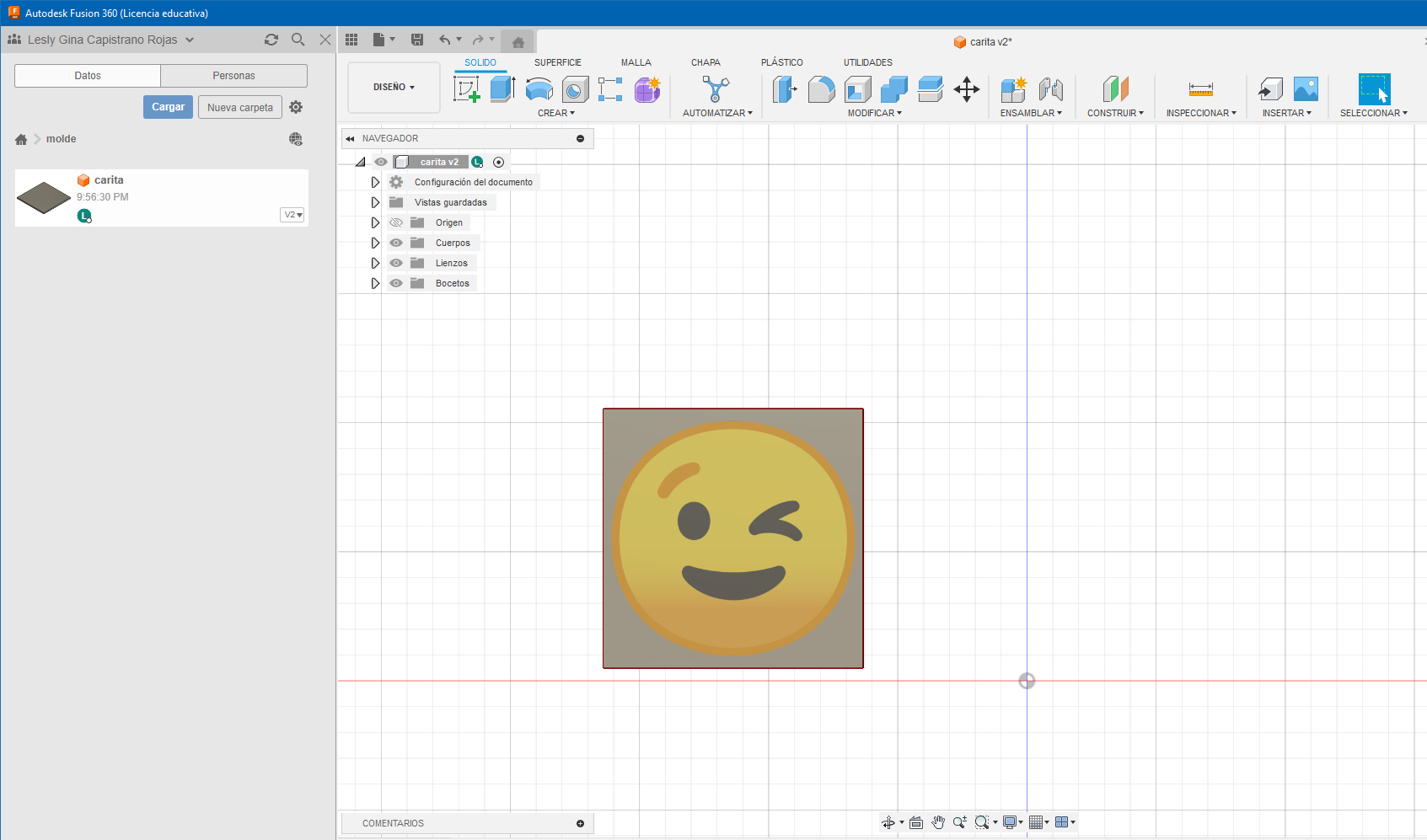
Task: Select the Extrude tool icon
Action: 502,88
